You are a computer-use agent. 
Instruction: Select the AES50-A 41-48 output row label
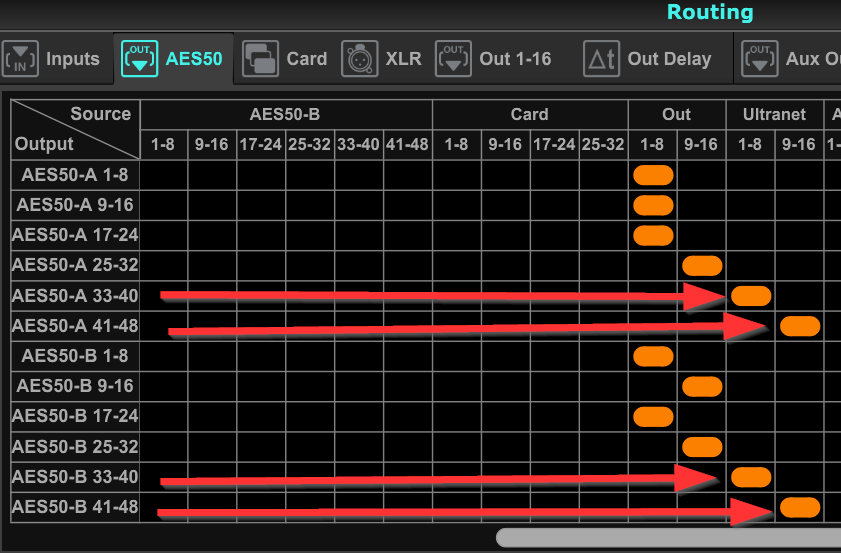point(76,326)
